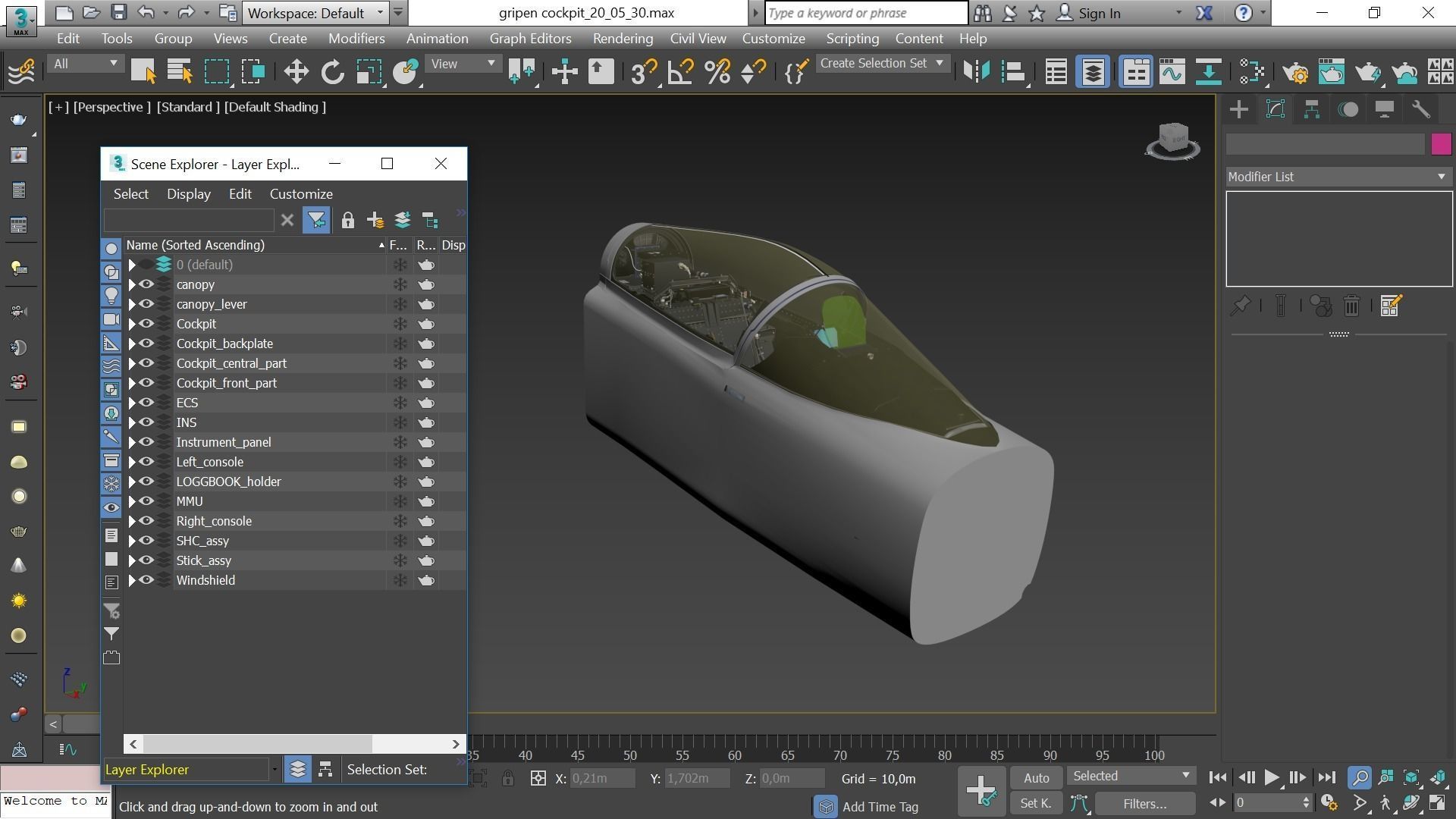Open the Display menu in Scene Explorer
This screenshot has width=1456, height=819.
coord(188,194)
